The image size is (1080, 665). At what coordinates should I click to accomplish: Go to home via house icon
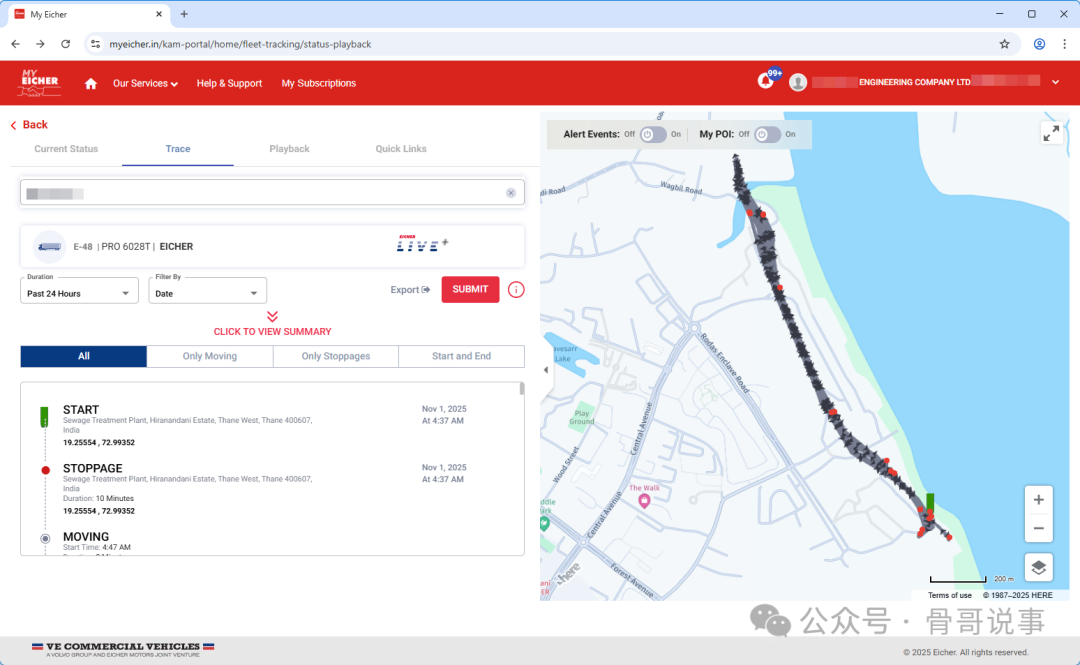(90, 83)
